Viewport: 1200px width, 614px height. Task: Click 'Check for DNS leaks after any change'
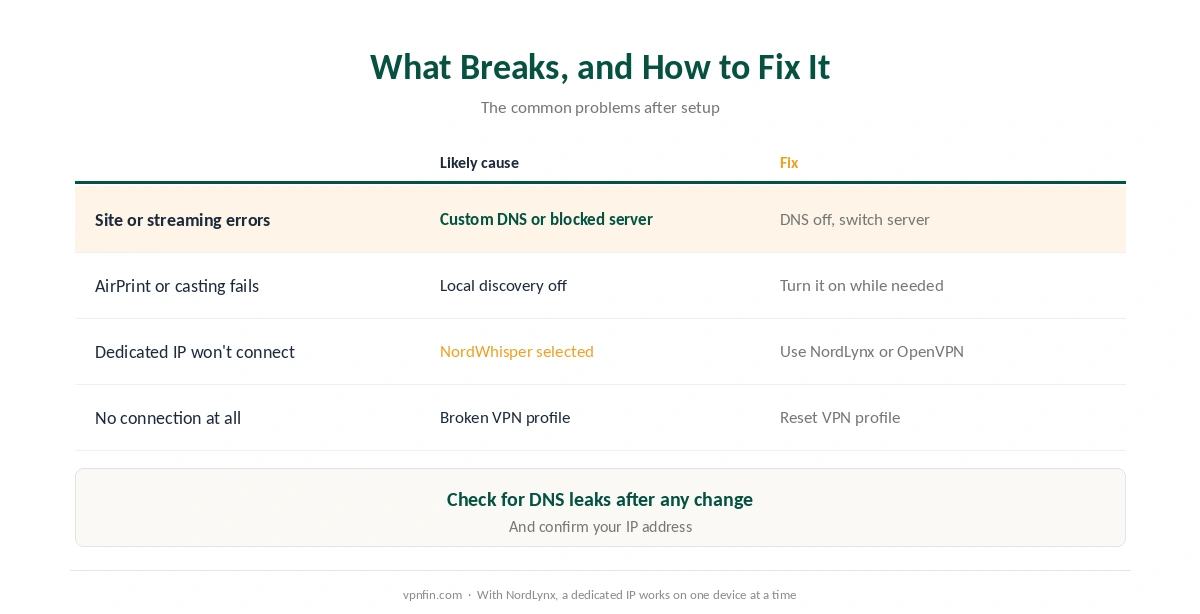pyautogui.click(x=600, y=499)
